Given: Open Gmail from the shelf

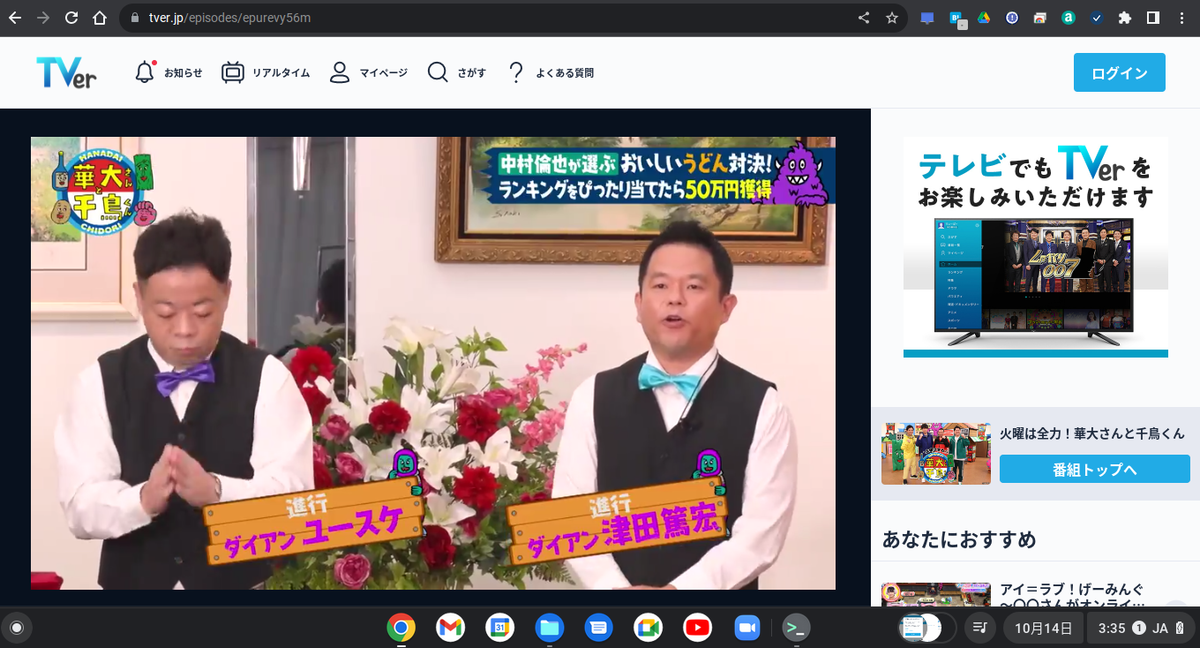Looking at the screenshot, I should coord(450,628).
